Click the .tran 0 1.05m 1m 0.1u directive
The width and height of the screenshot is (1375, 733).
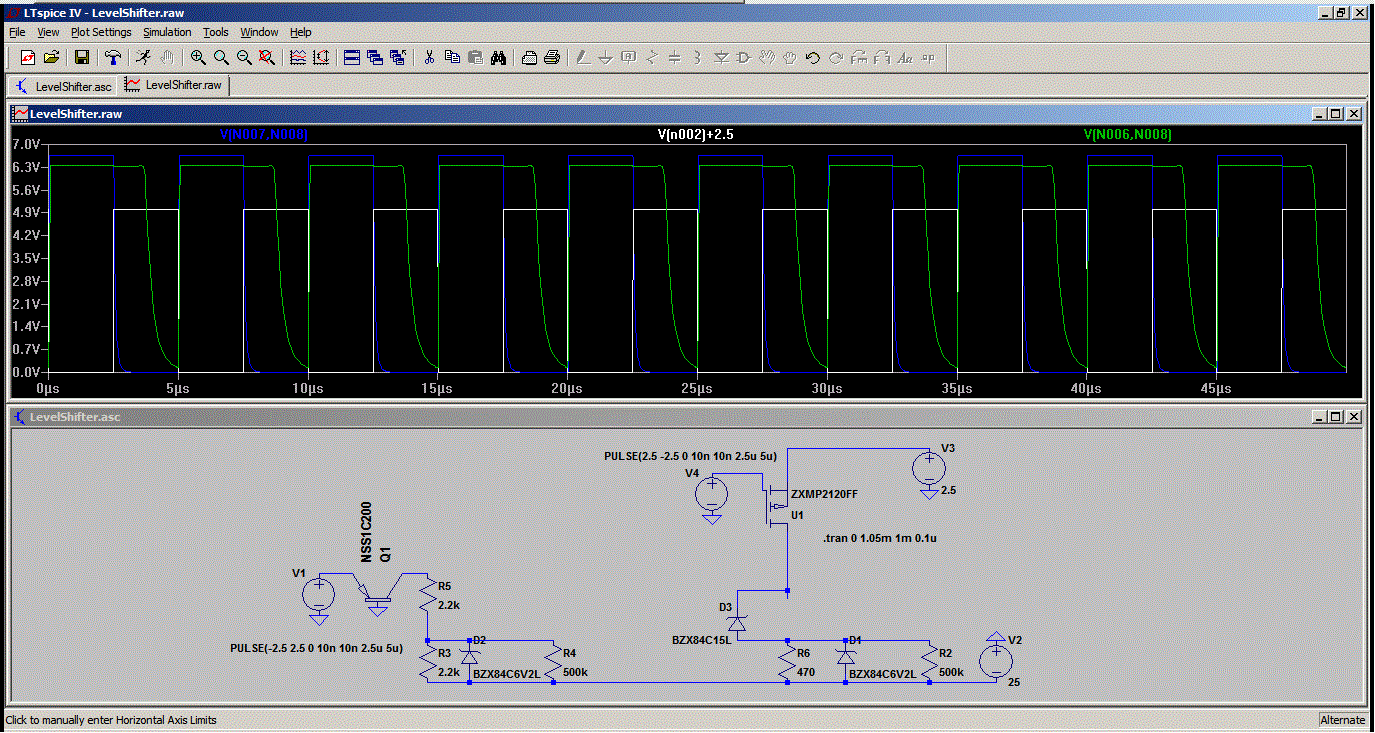point(879,538)
